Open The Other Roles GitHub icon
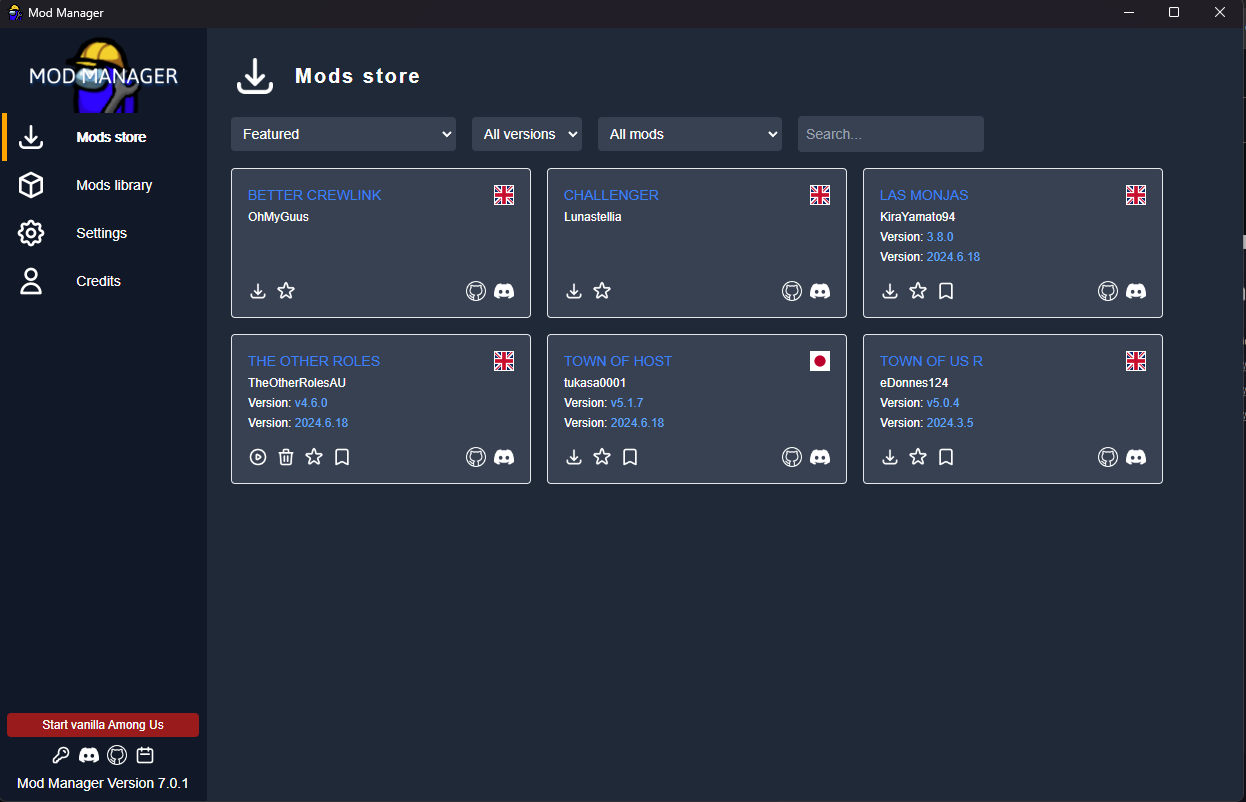This screenshot has width=1246, height=802. click(x=476, y=457)
